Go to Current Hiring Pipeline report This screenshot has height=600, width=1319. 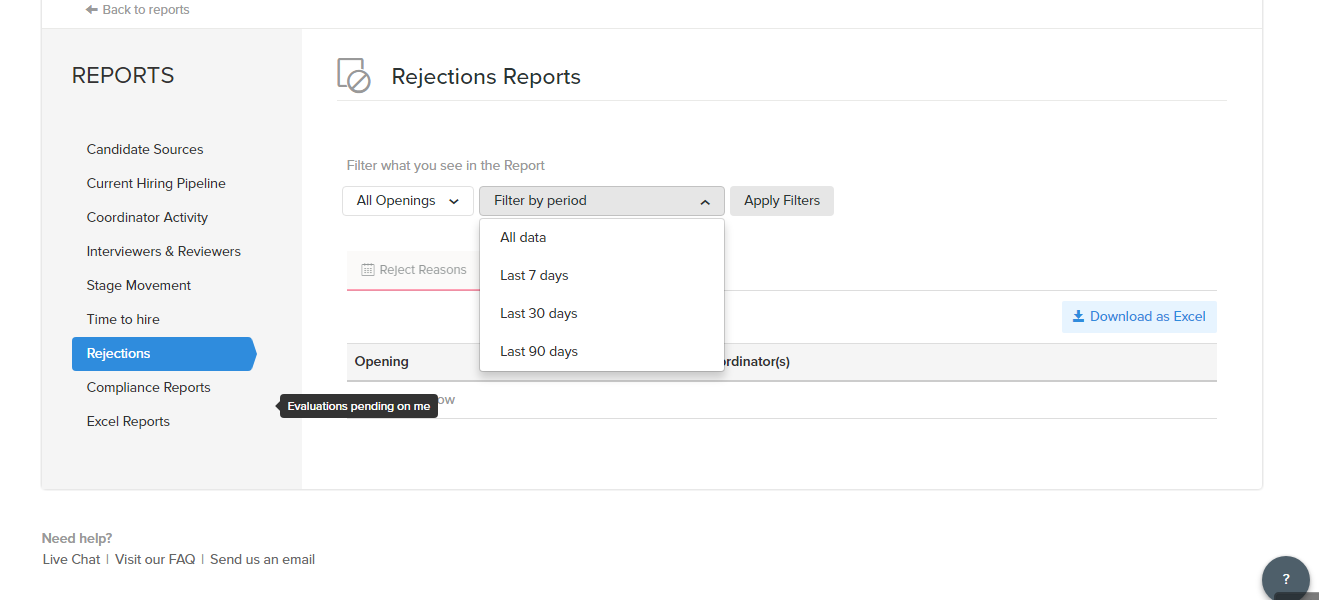tap(156, 184)
